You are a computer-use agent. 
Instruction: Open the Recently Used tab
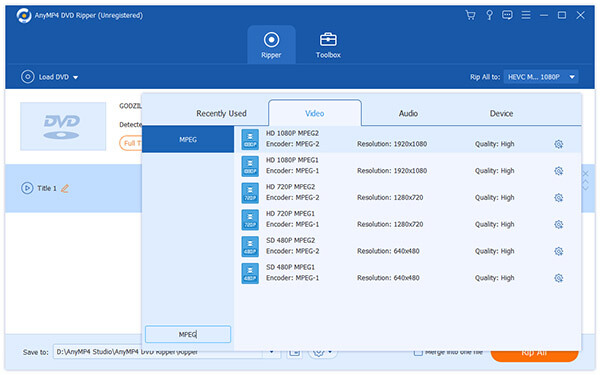(221, 114)
